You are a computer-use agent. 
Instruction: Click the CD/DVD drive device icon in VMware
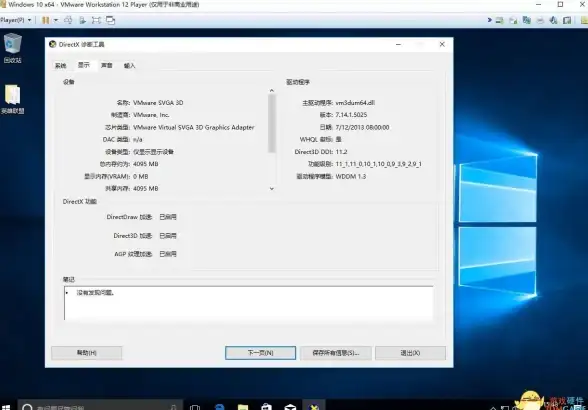[513, 20]
